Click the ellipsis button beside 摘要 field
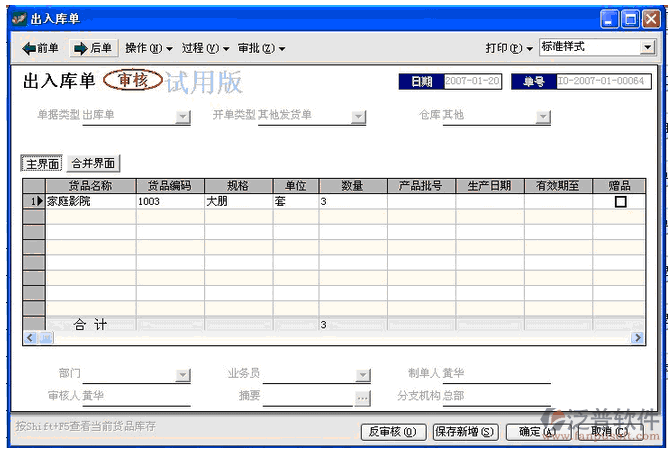The width and height of the screenshot is (670, 452). (x=362, y=397)
